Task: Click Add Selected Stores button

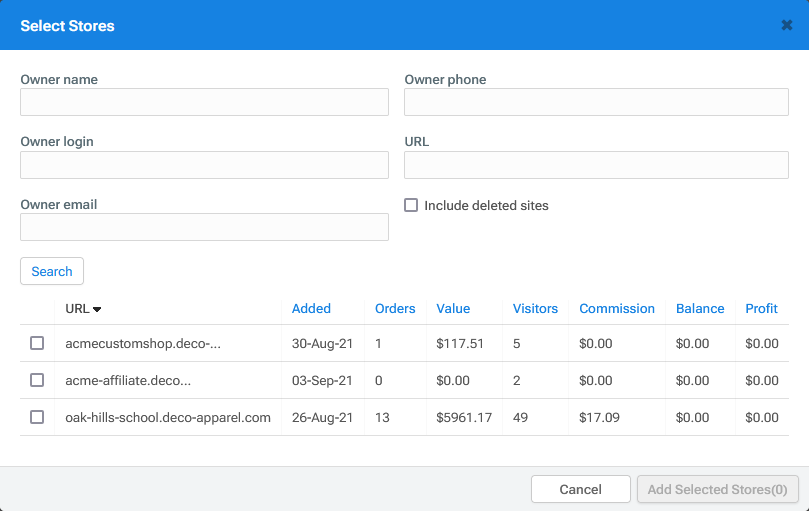Action: click(717, 489)
